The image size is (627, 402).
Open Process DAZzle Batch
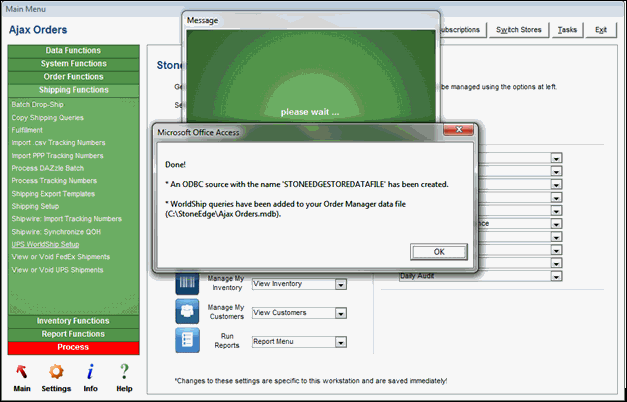48,168
